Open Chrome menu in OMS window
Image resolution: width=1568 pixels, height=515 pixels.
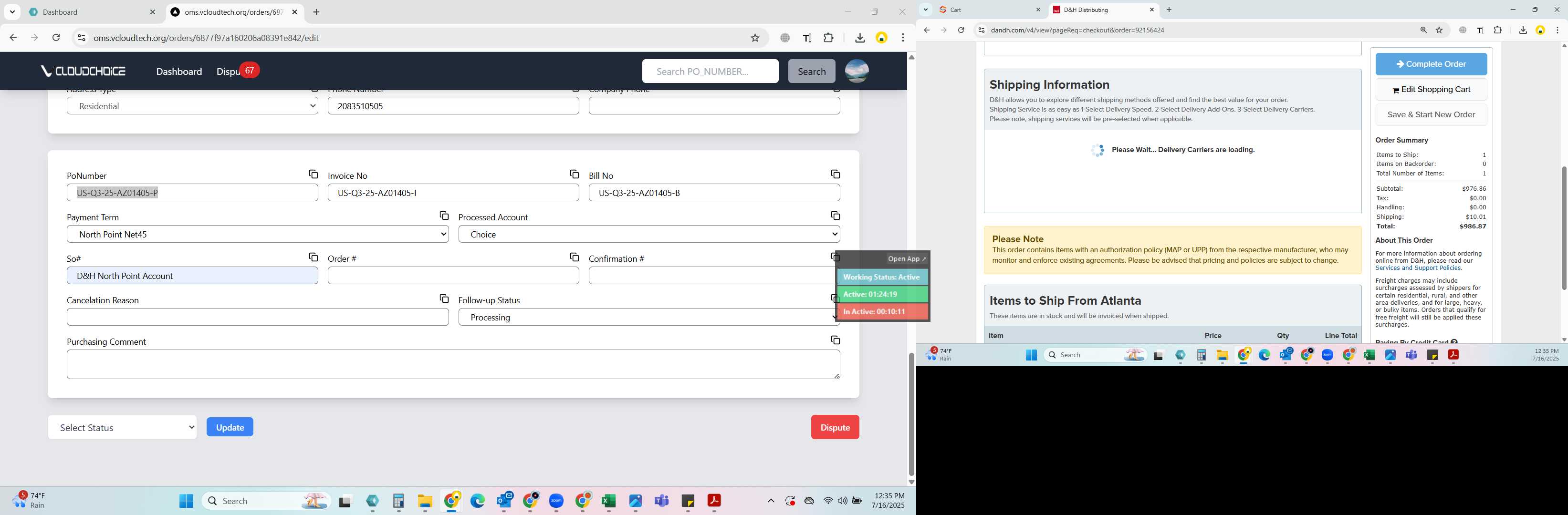903,38
